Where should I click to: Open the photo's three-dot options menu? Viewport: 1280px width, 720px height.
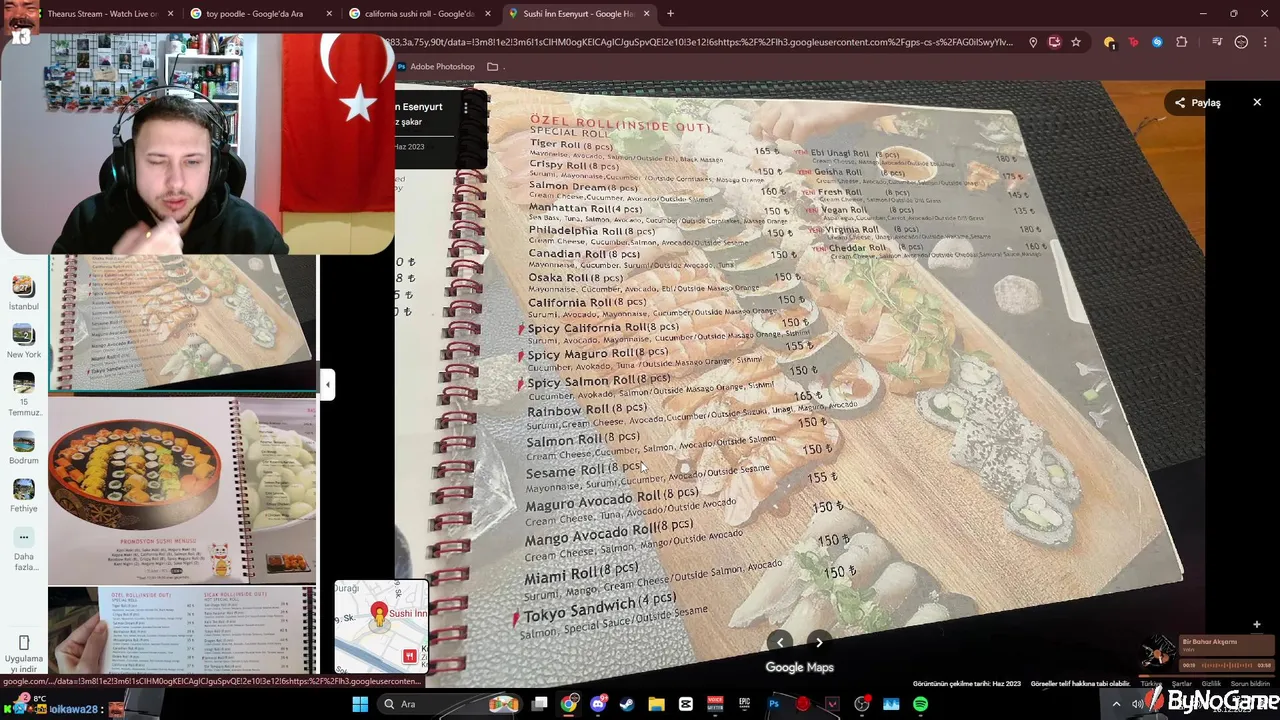(465, 107)
